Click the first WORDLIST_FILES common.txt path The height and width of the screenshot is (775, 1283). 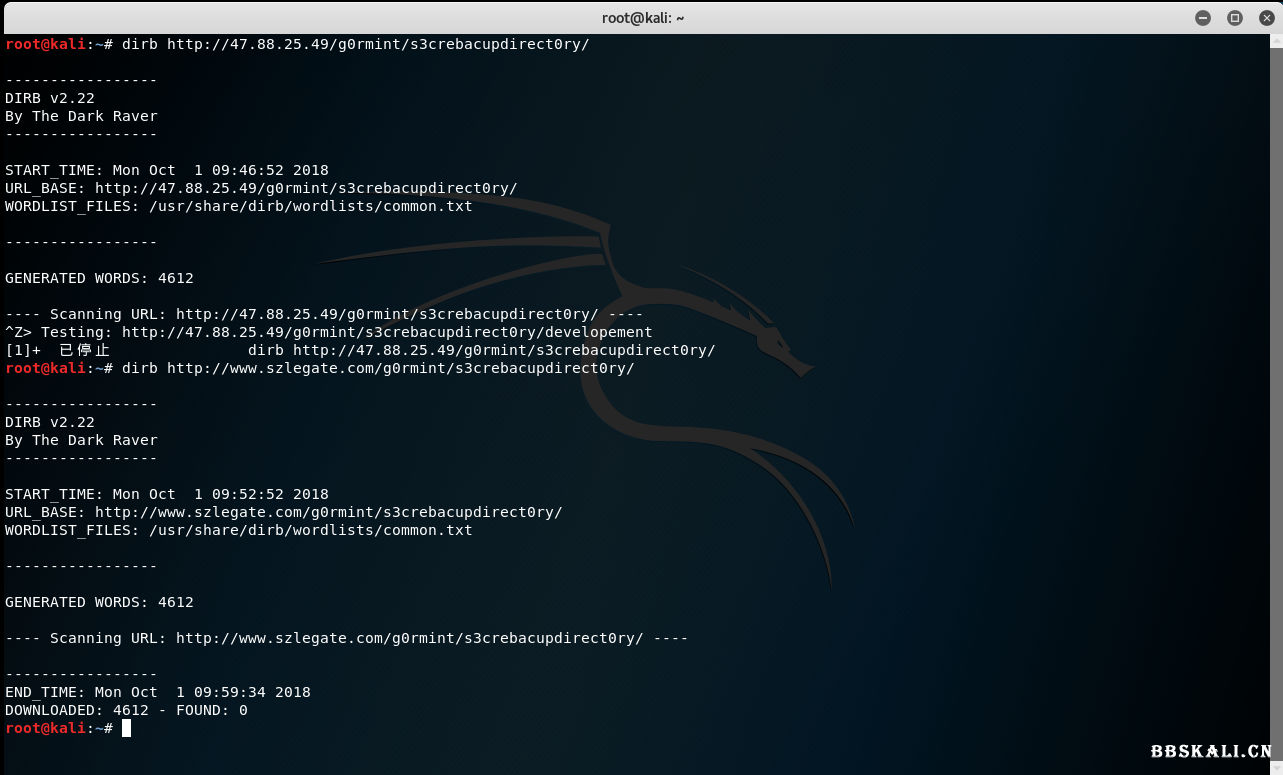click(x=310, y=206)
